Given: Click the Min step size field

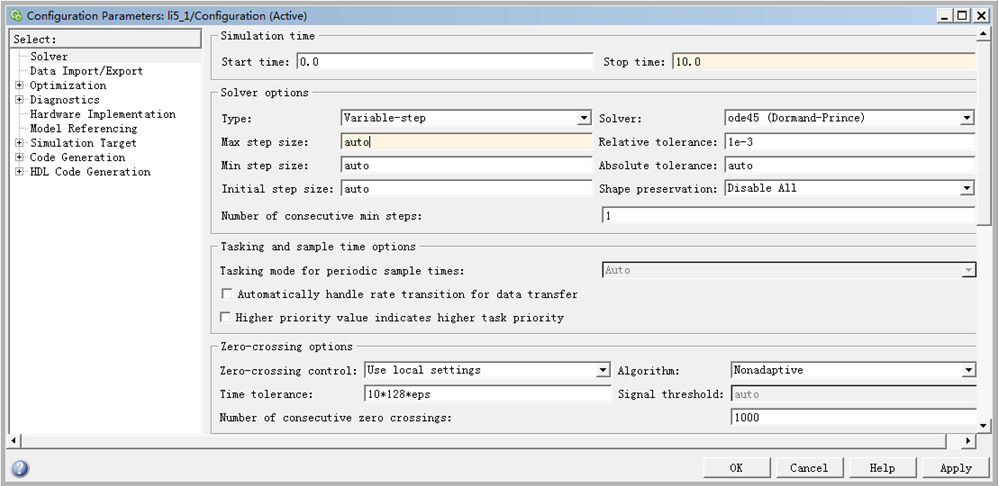Looking at the screenshot, I should pyautogui.click(x=467, y=165).
